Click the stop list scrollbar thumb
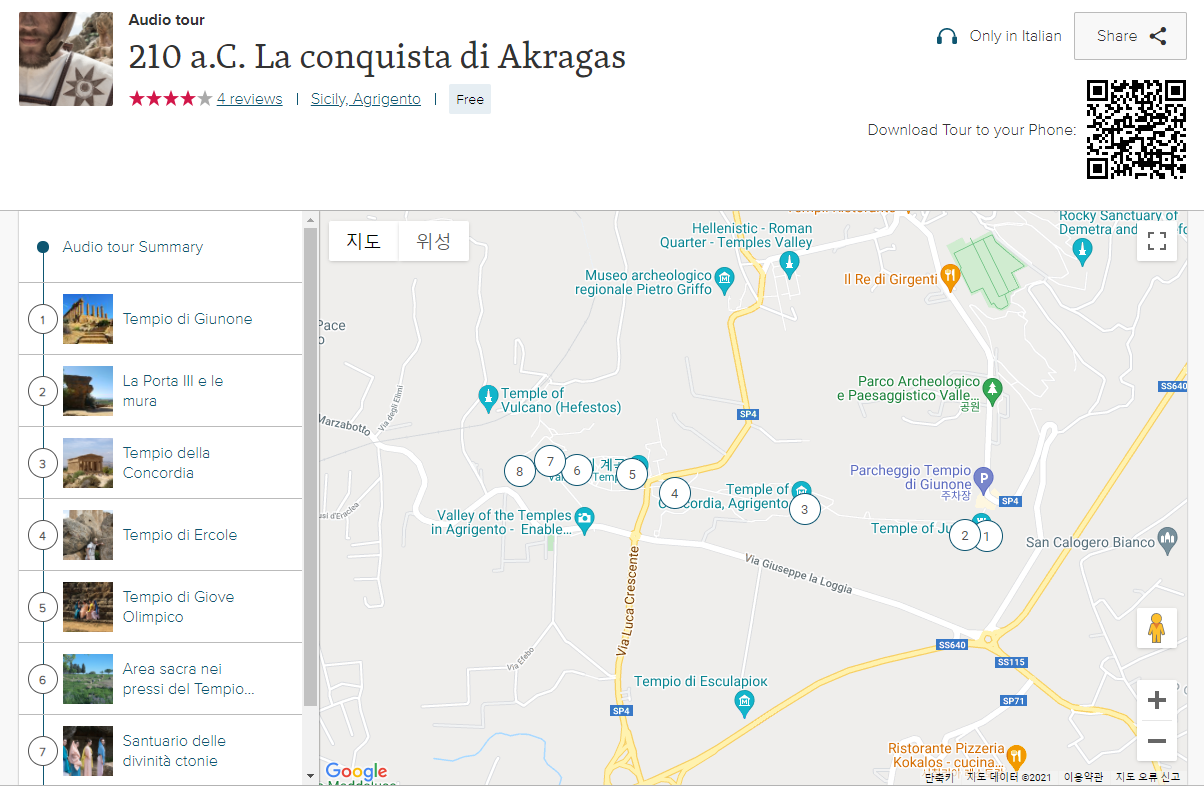 click(310, 465)
